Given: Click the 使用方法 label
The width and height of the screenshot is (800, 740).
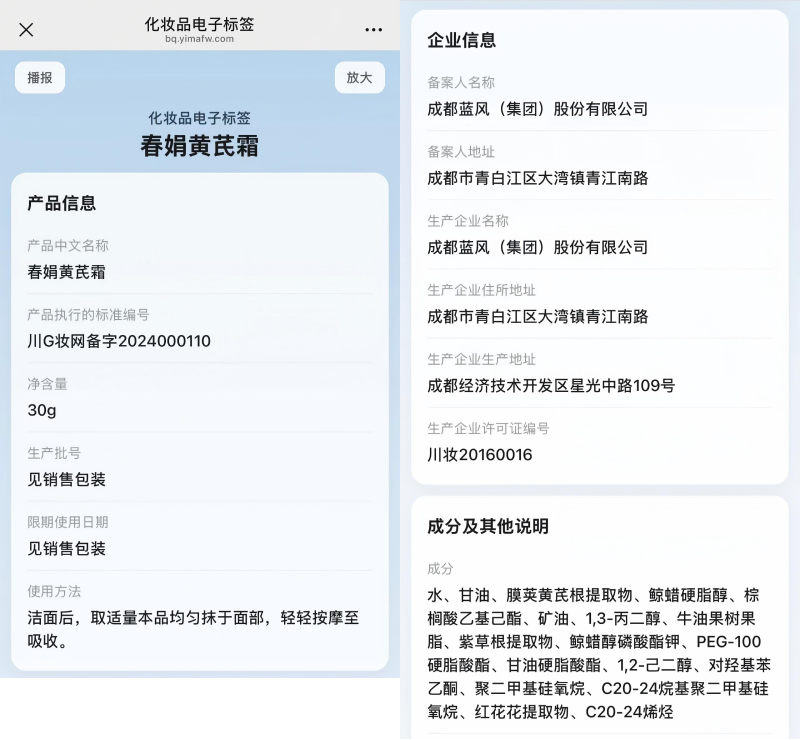Looking at the screenshot, I should (x=54, y=591).
